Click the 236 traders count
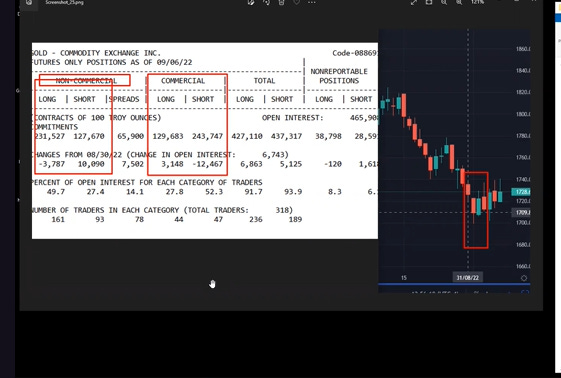Image resolution: width=561 pixels, height=378 pixels. tap(255, 220)
